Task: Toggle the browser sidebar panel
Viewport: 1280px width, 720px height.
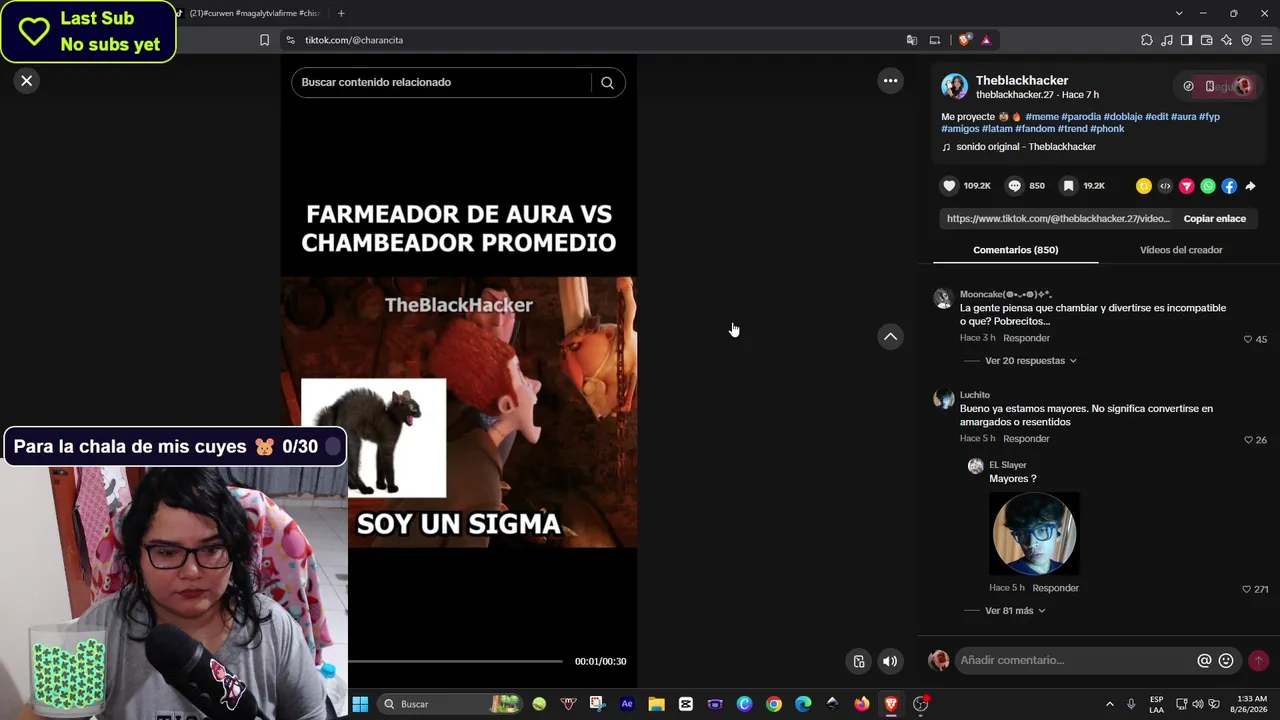Action: (x=1186, y=40)
